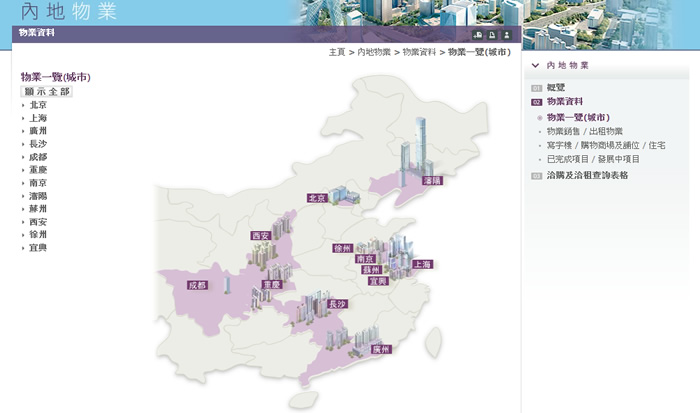Image resolution: width=700 pixels, height=413 pixels.
Task: Click the 成都 label on the map
Action: [197, 285]
